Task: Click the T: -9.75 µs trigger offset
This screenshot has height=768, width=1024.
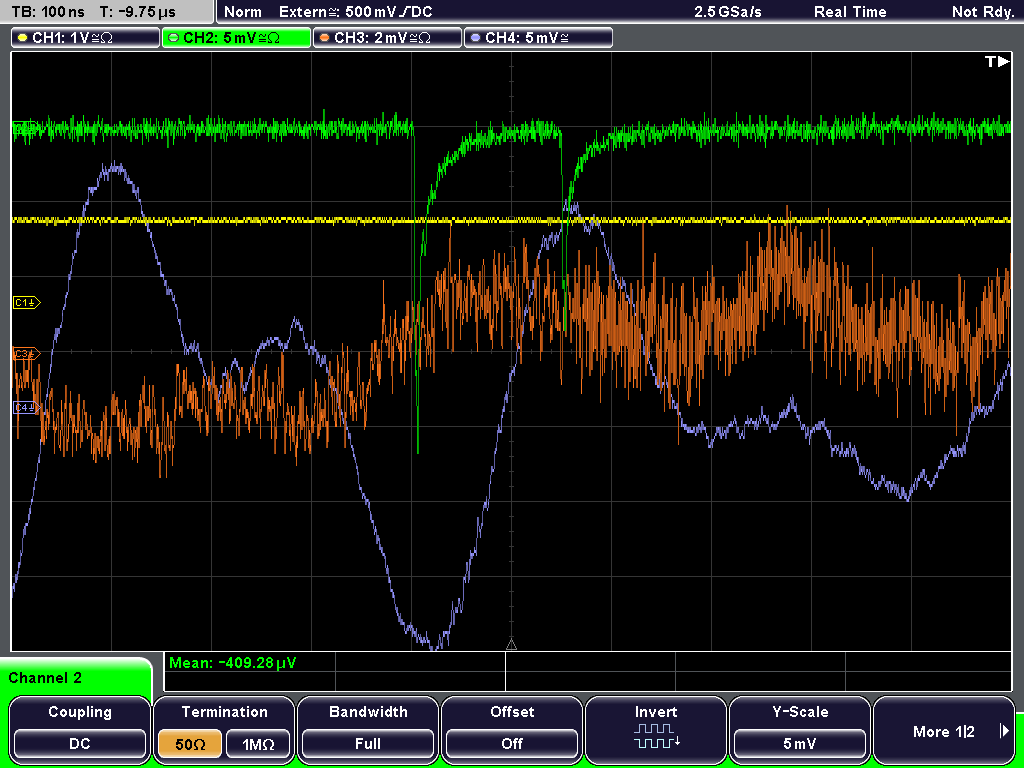Action: 138,12
